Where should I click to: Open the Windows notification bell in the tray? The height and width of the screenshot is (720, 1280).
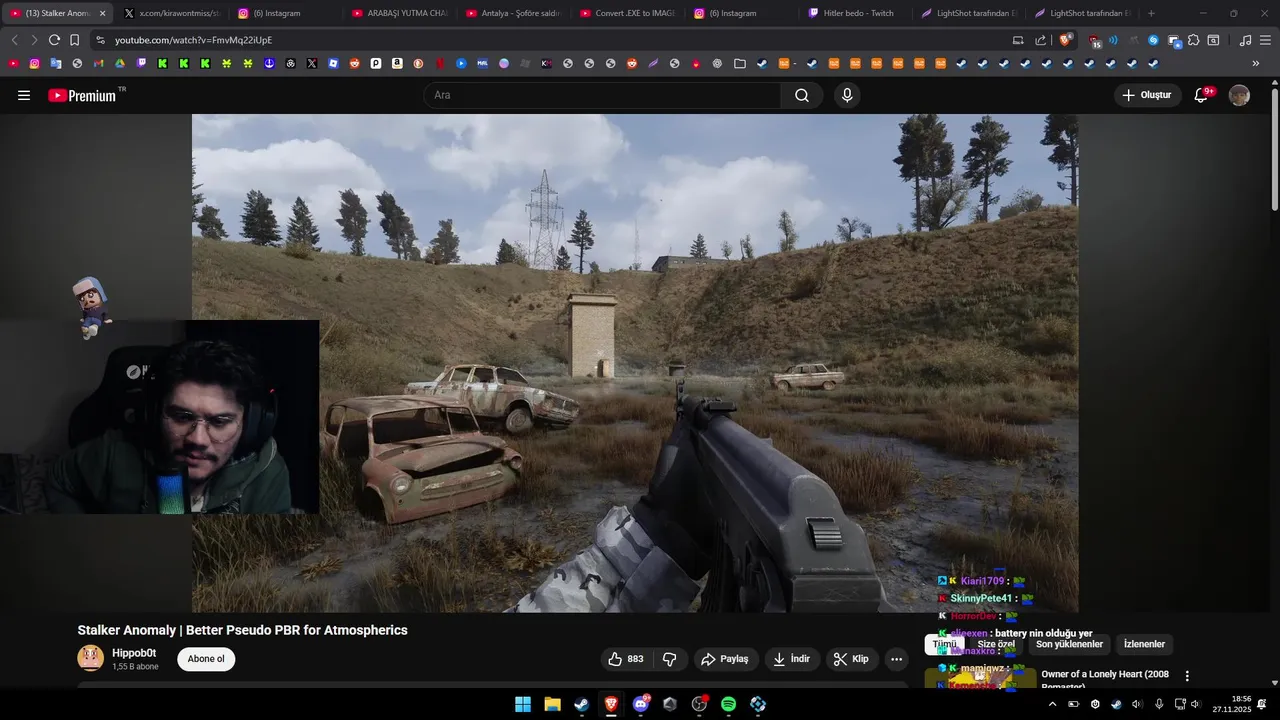tap(1263, 704)
